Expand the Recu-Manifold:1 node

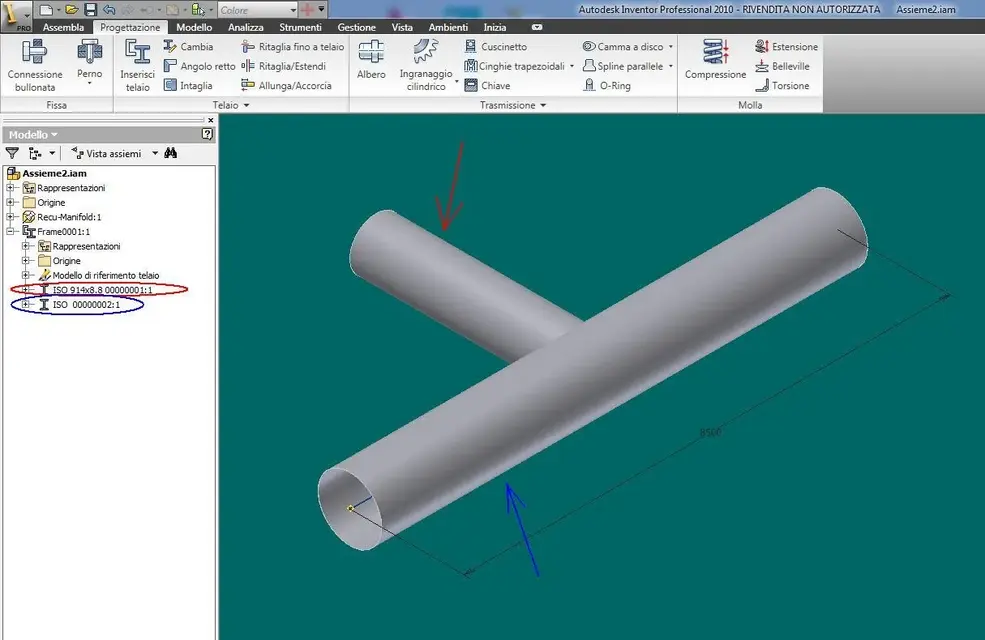[x=10, y=217]
